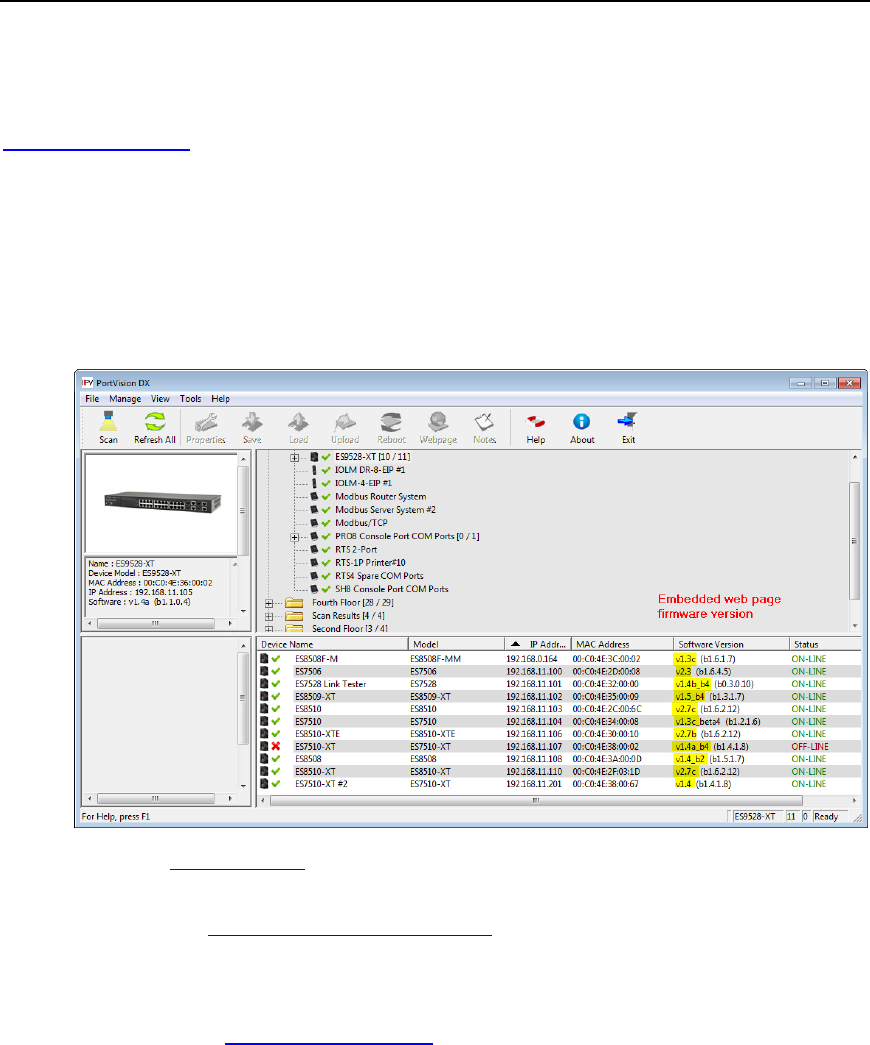870x1045 pixels.
Task: Open the Tools menu
Action: (x=190, y=399)
